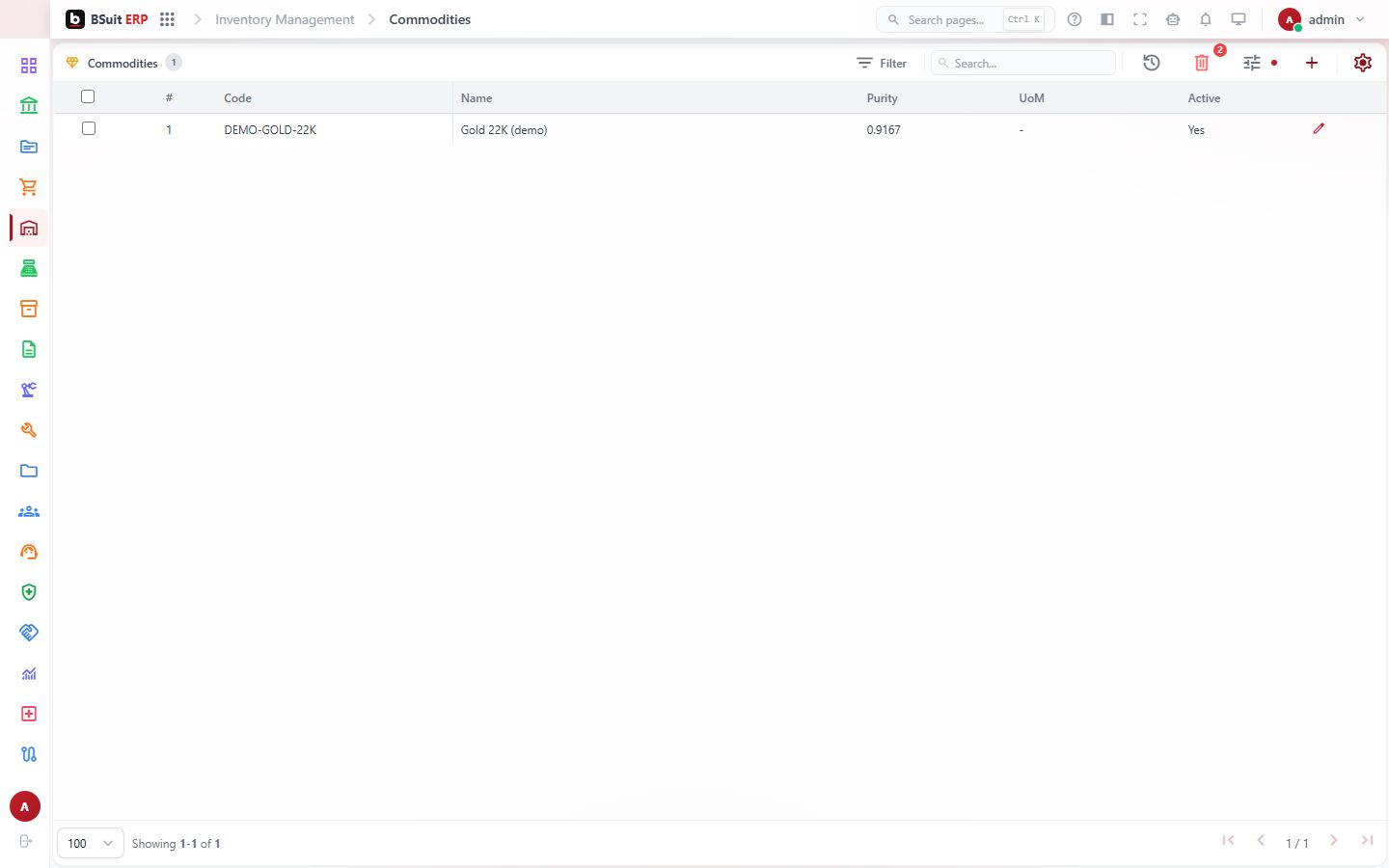
Task: Open the AI assistant robot icon
Action: pos(1173,19)
